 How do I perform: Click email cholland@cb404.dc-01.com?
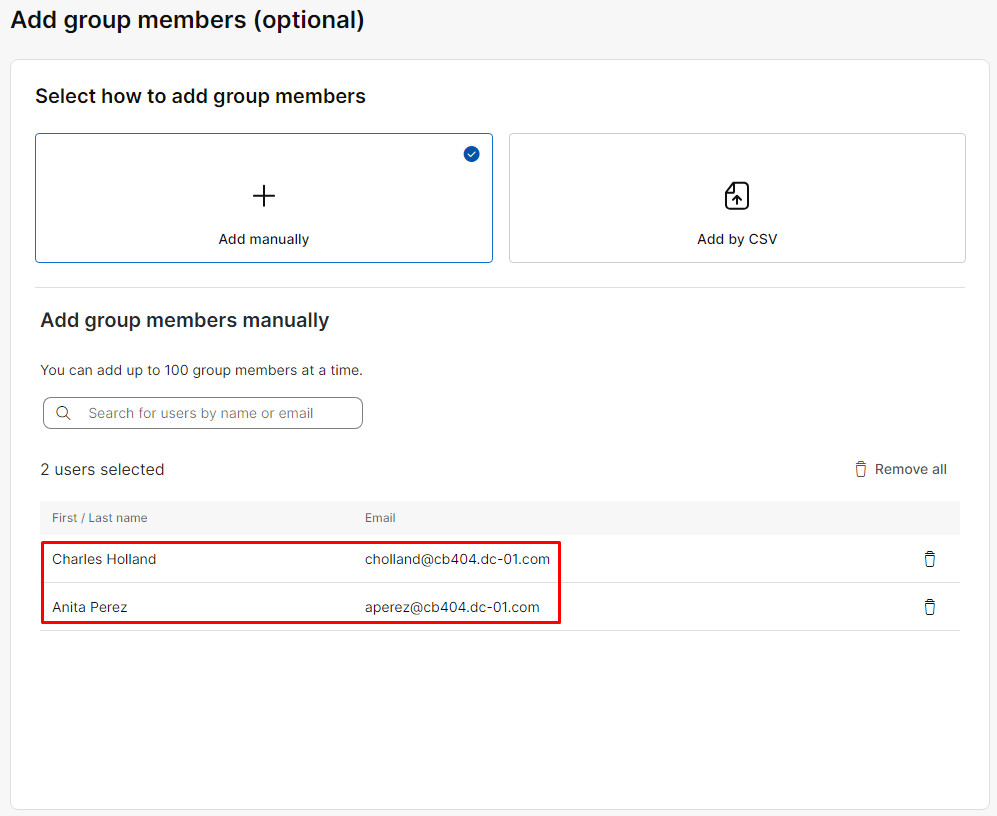tap(457, 559)
